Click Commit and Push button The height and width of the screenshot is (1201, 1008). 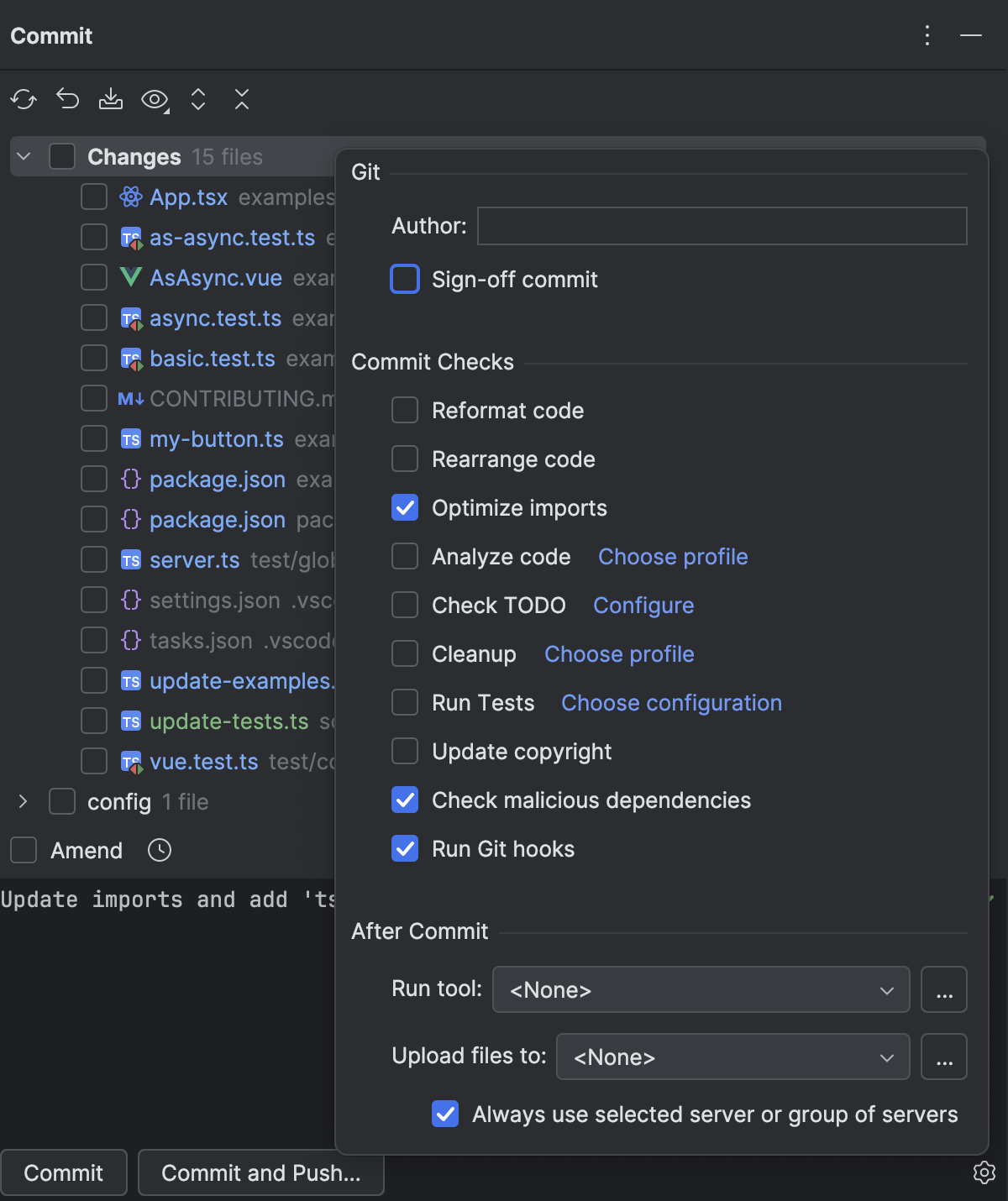(260, 1172)
